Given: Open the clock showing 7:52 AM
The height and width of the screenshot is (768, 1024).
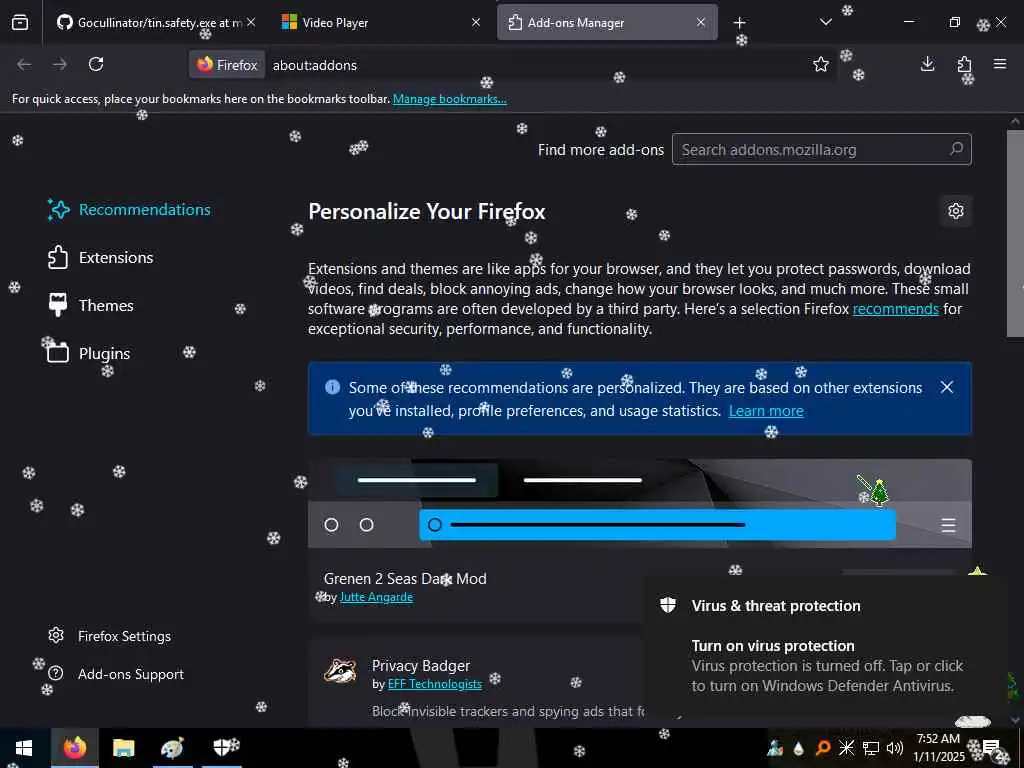Looking at the screenshot, I should [x=939, y=748].
